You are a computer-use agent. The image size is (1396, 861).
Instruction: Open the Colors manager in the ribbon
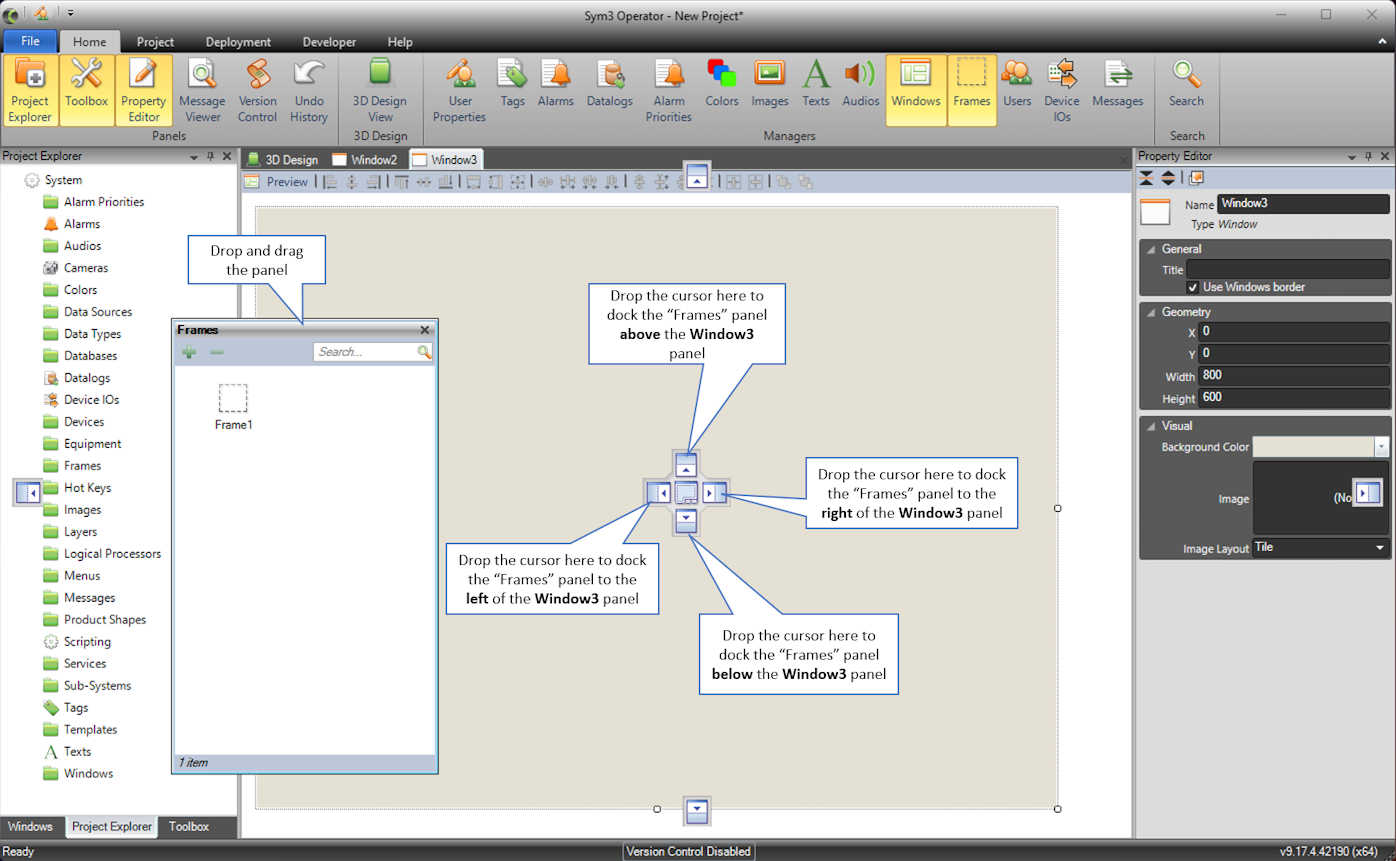721,84
